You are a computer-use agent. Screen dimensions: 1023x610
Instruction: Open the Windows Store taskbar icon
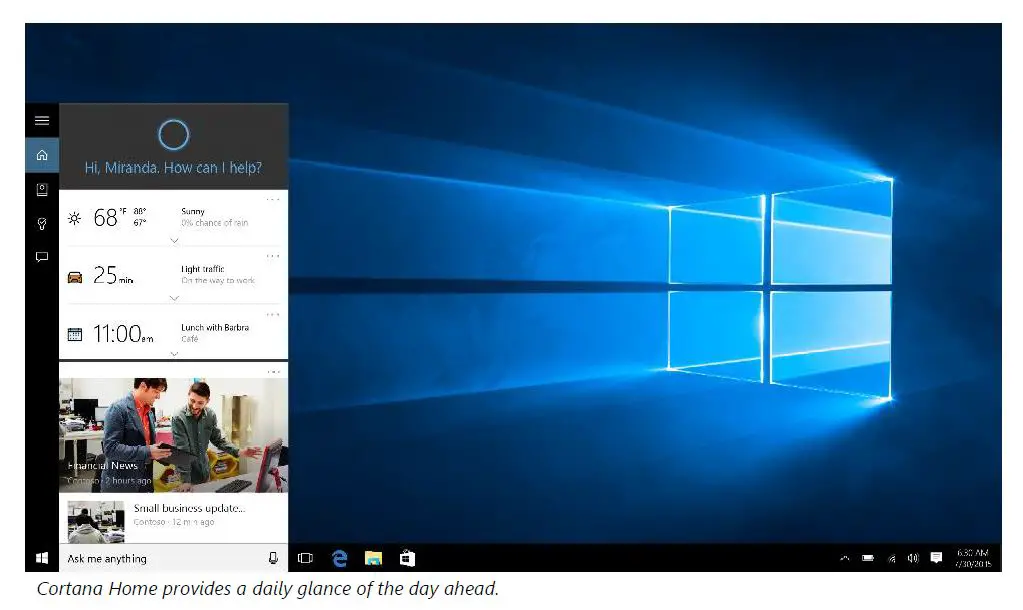pyautogui.click(x=407, y=558)
